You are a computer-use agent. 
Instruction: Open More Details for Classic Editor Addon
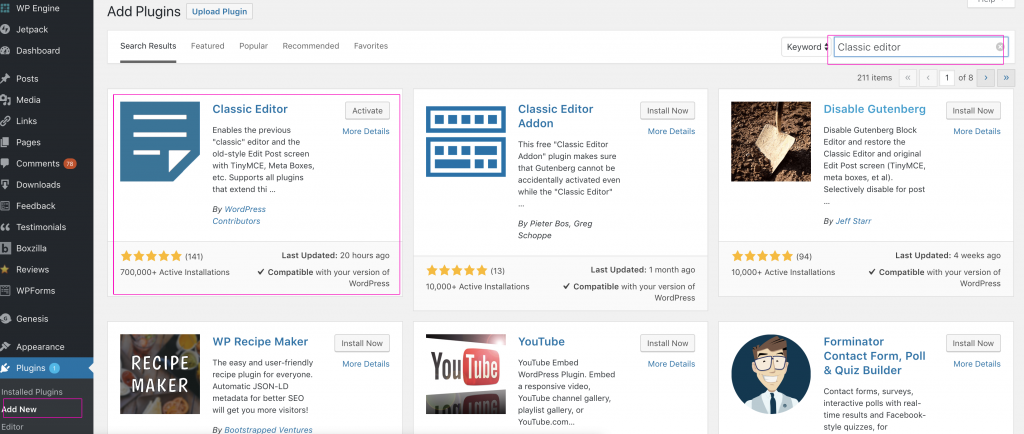point(671,131)
